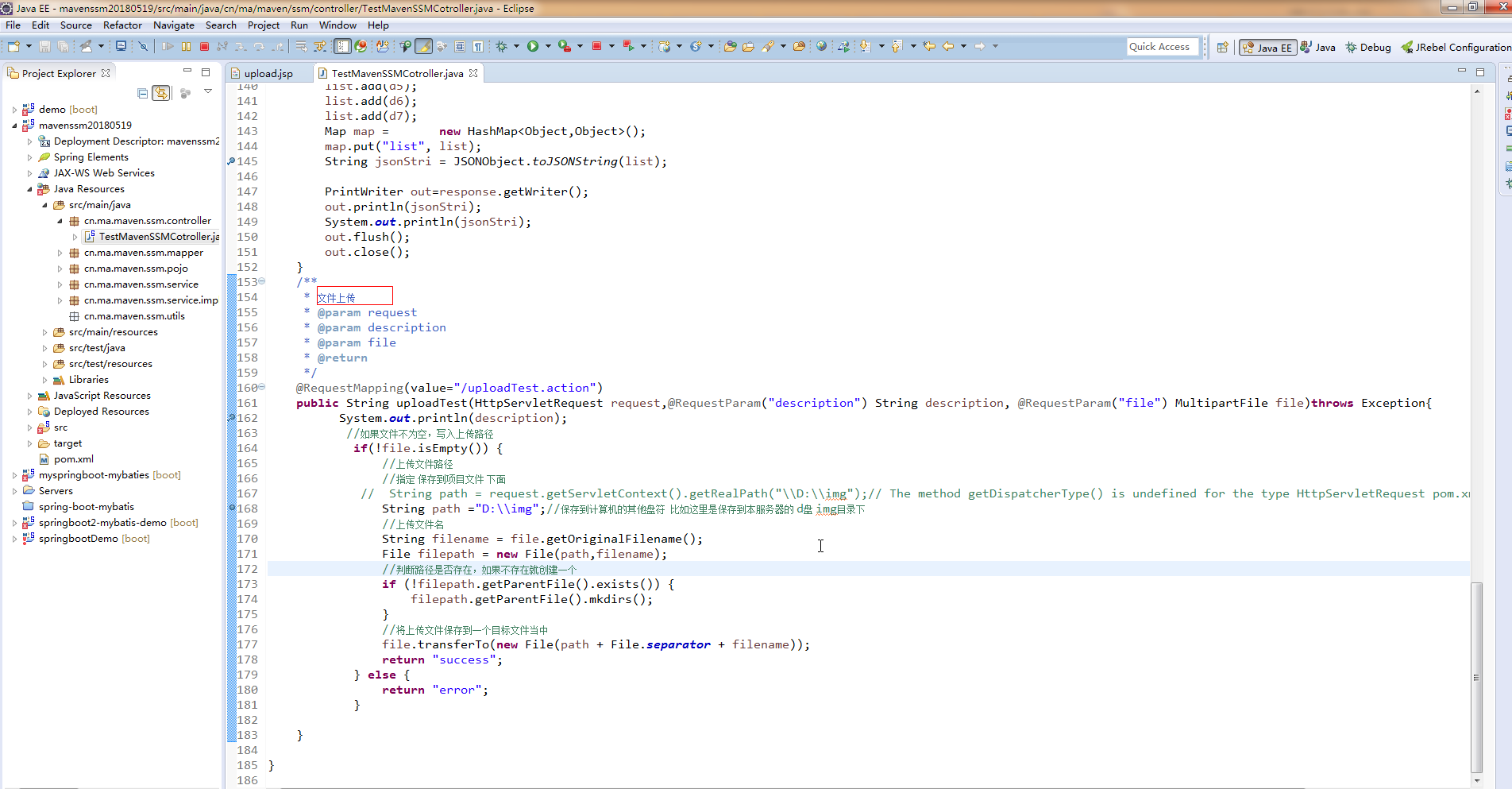Maximize the Project Explorer view
Viewport: 1512px width, 789px height.
click(x=206, y=72)
